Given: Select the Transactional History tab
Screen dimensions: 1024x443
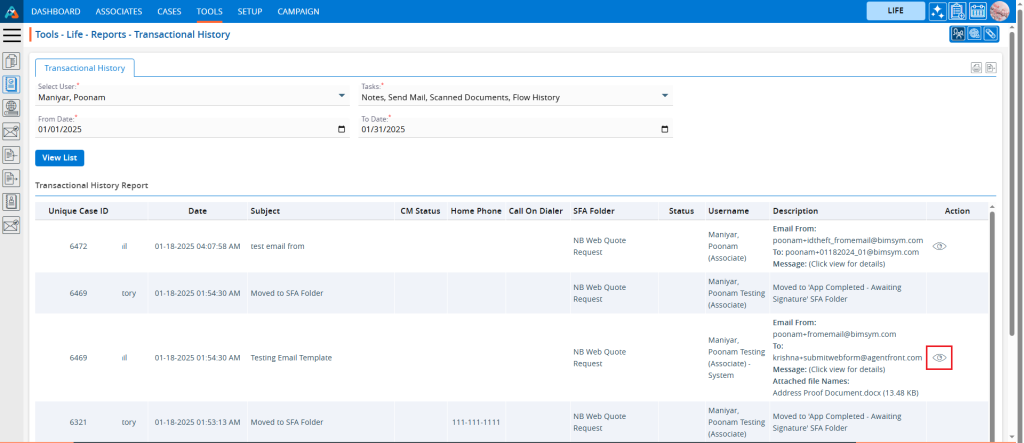Looking at the screenshot, I should [84, 68].
